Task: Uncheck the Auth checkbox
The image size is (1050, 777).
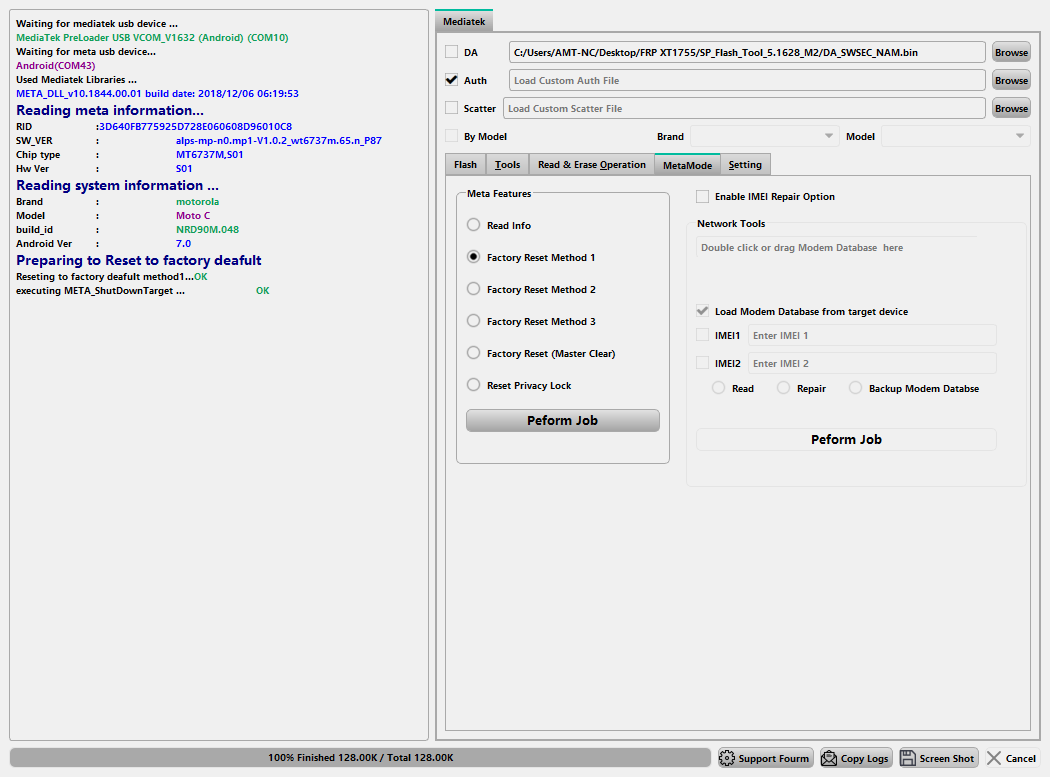Action: coord(452,80)
